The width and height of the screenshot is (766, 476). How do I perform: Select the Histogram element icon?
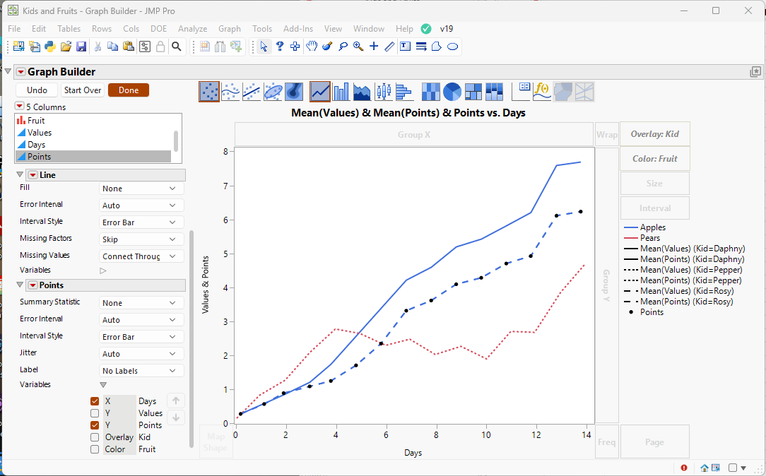pyautogui.click(x=404, y=91)
